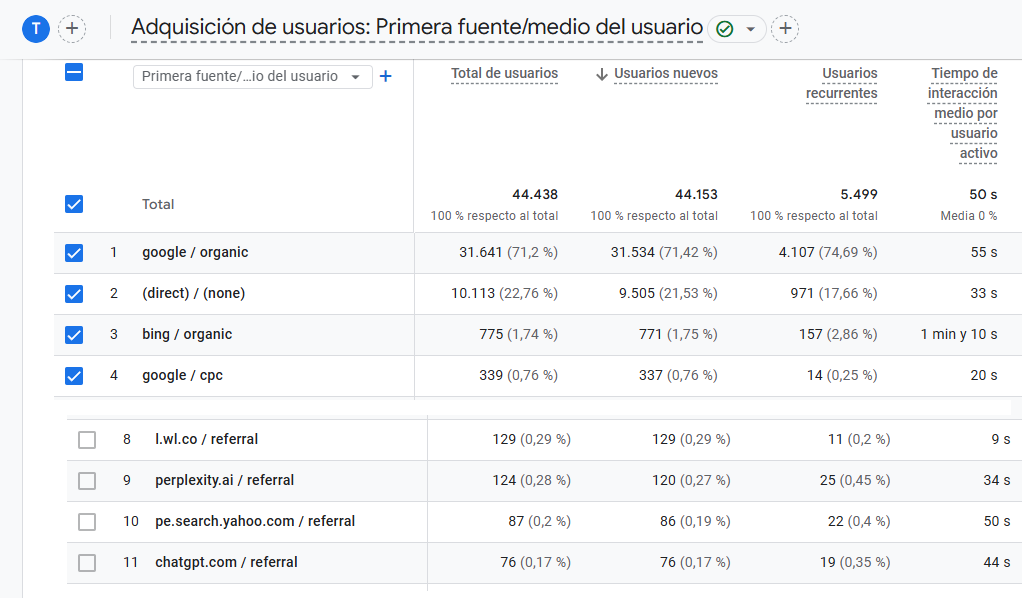
Task: Sort by the Total de usuarios column header
Action: [x=504, y=73]
